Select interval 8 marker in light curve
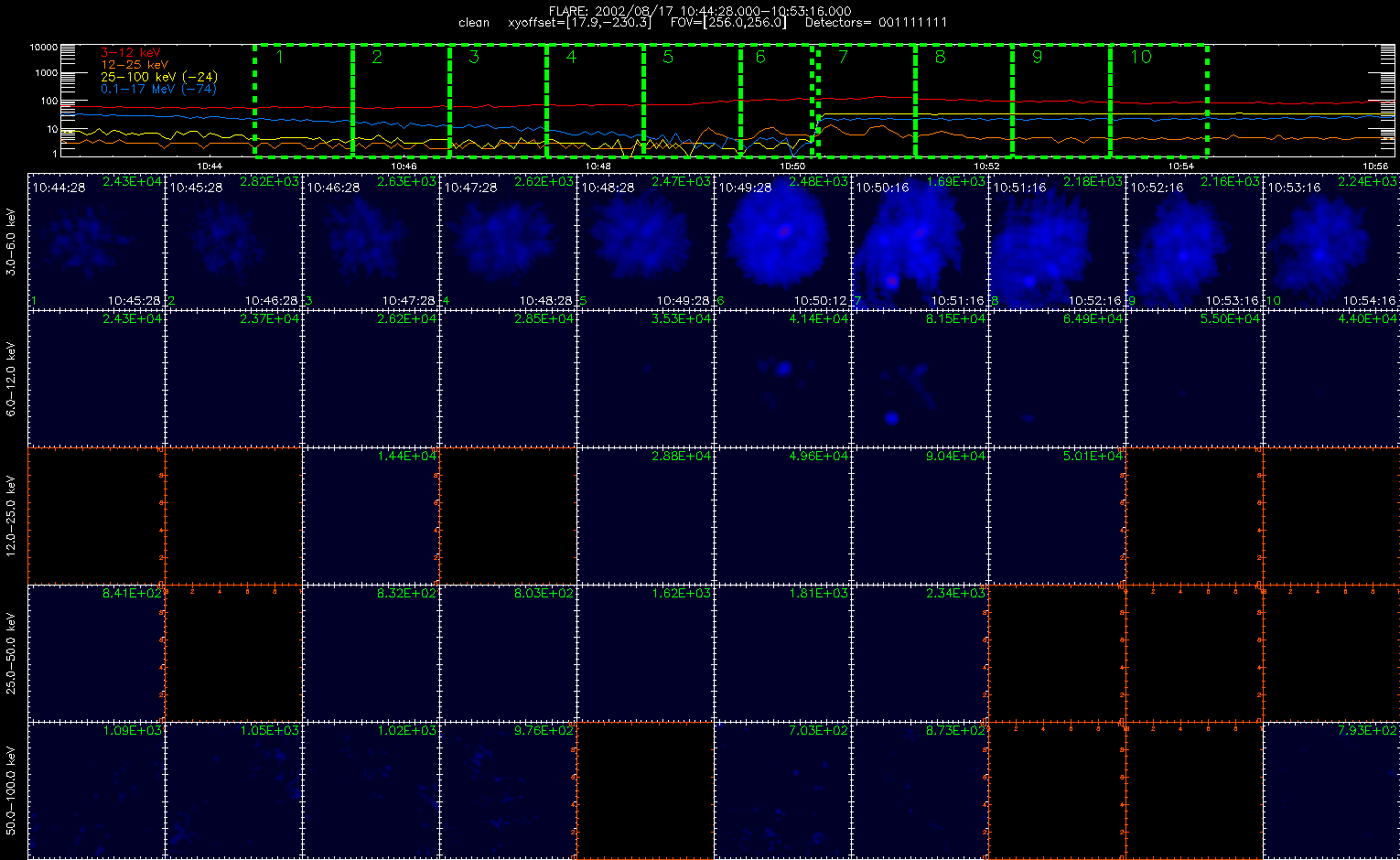Viewport: 1400px width, 860px height. coord(940,57)
